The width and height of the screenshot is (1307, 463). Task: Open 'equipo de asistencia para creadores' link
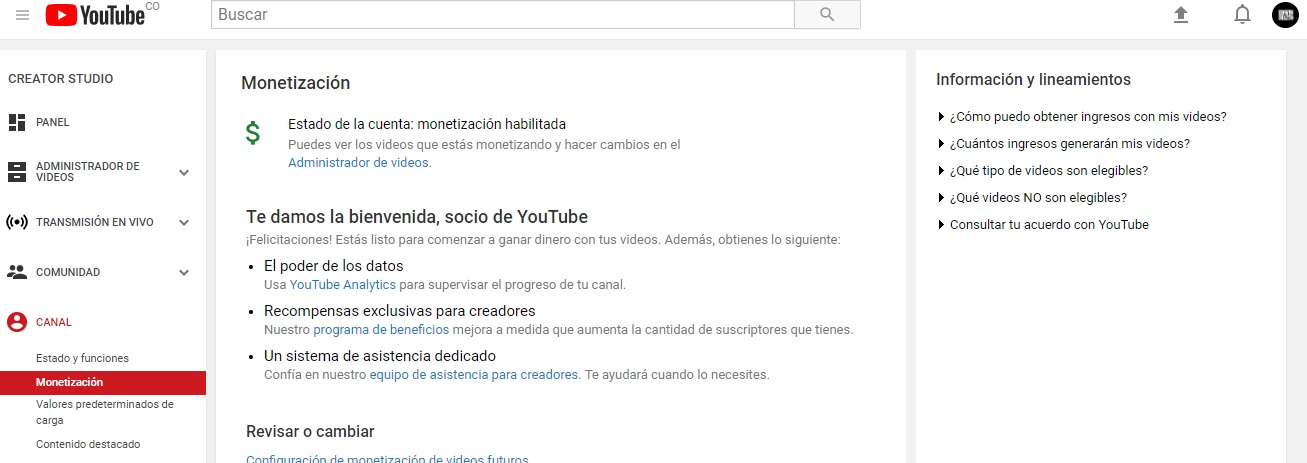474,374
